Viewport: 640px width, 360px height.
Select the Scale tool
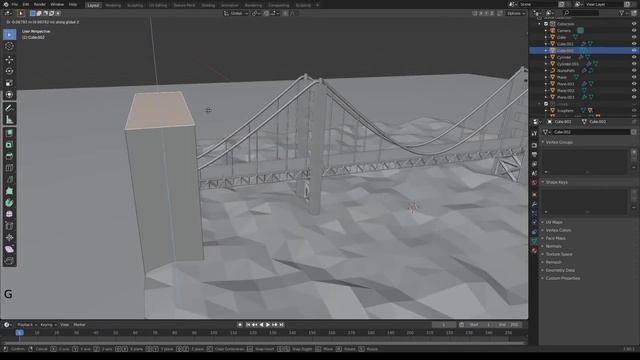pos(9,83)
